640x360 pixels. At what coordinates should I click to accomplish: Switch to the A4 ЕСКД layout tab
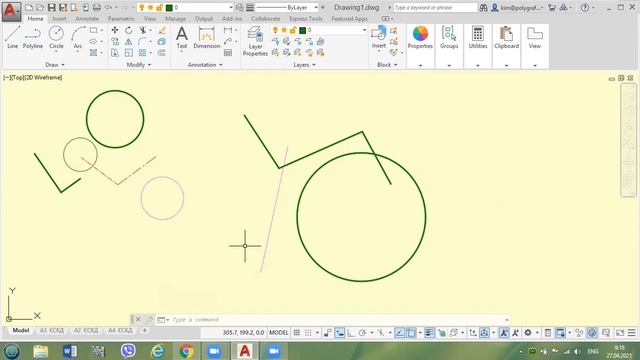120,330
